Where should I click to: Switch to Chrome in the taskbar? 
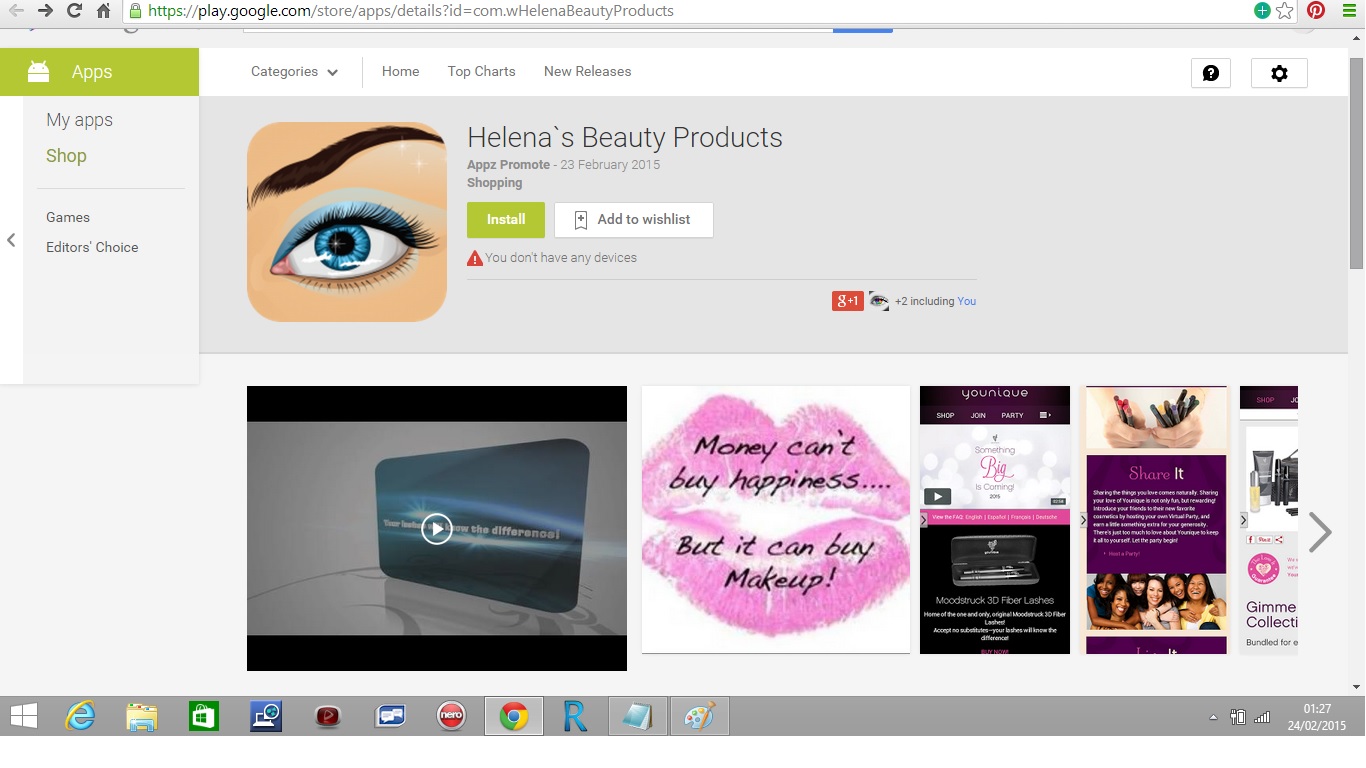pos(514,717)
